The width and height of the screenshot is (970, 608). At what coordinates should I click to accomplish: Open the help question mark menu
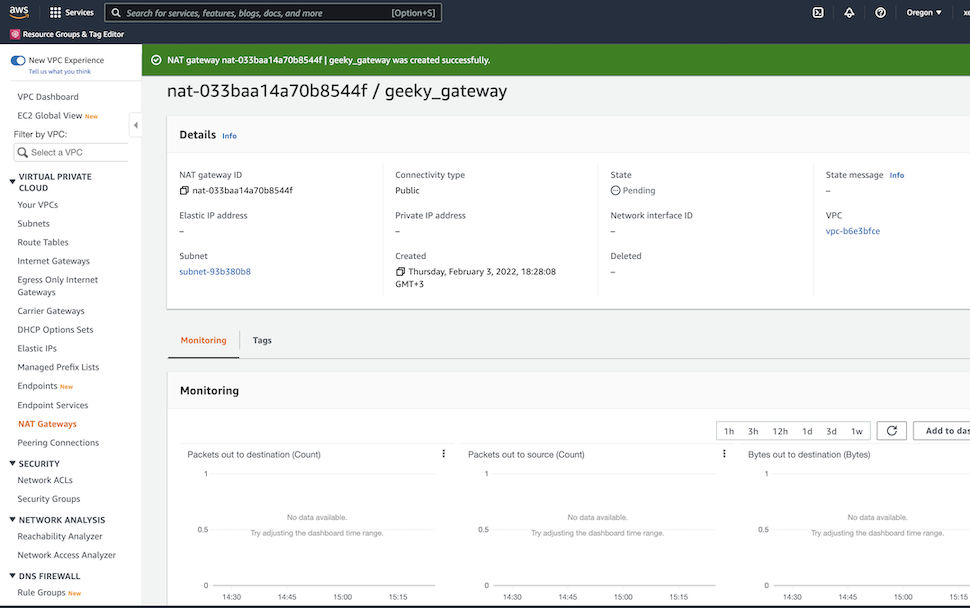click(880, 12)
